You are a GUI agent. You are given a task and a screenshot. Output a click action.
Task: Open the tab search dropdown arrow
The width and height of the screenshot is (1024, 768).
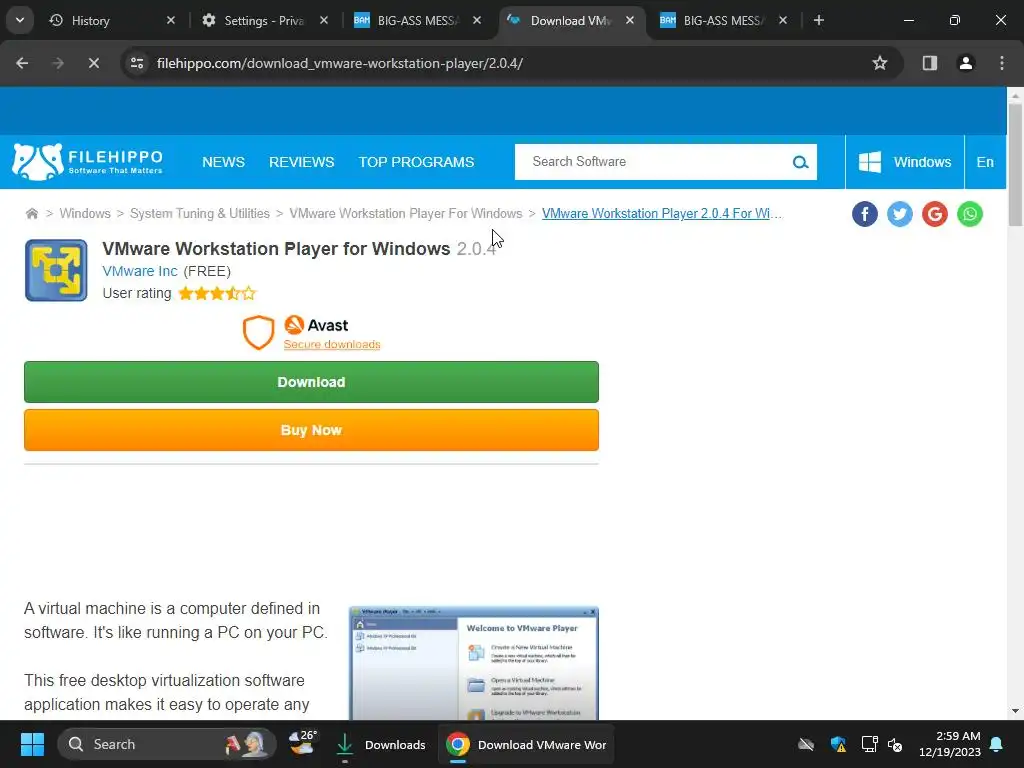coord(20,20)
